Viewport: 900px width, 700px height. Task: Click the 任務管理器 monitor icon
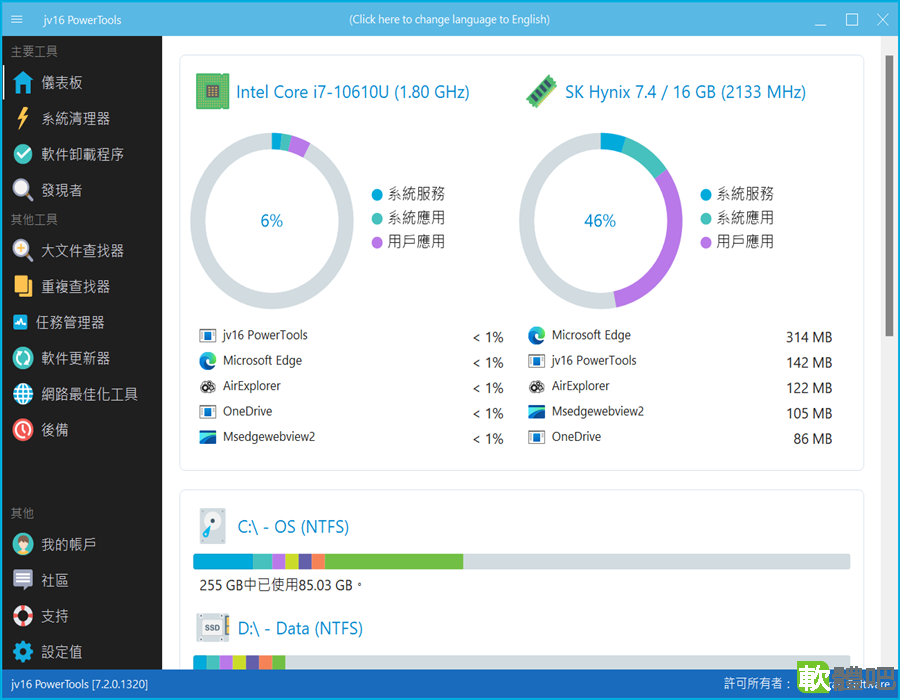tap(21, 322)
